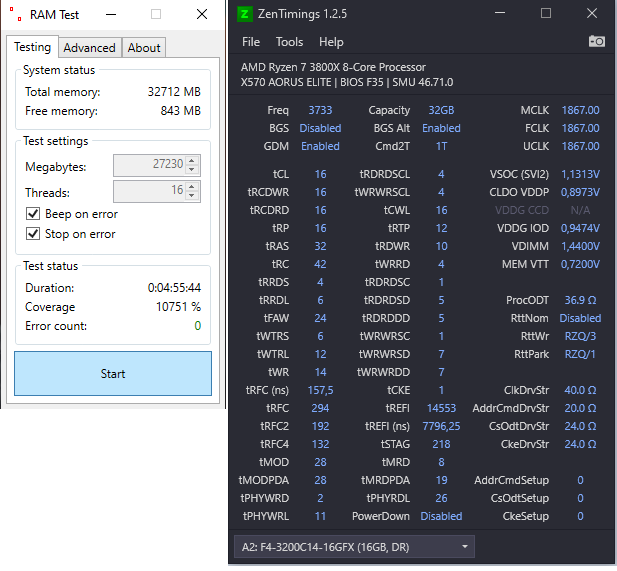Increase Megabytes value with up arrow
617x571 pixels.
(192, 161)
